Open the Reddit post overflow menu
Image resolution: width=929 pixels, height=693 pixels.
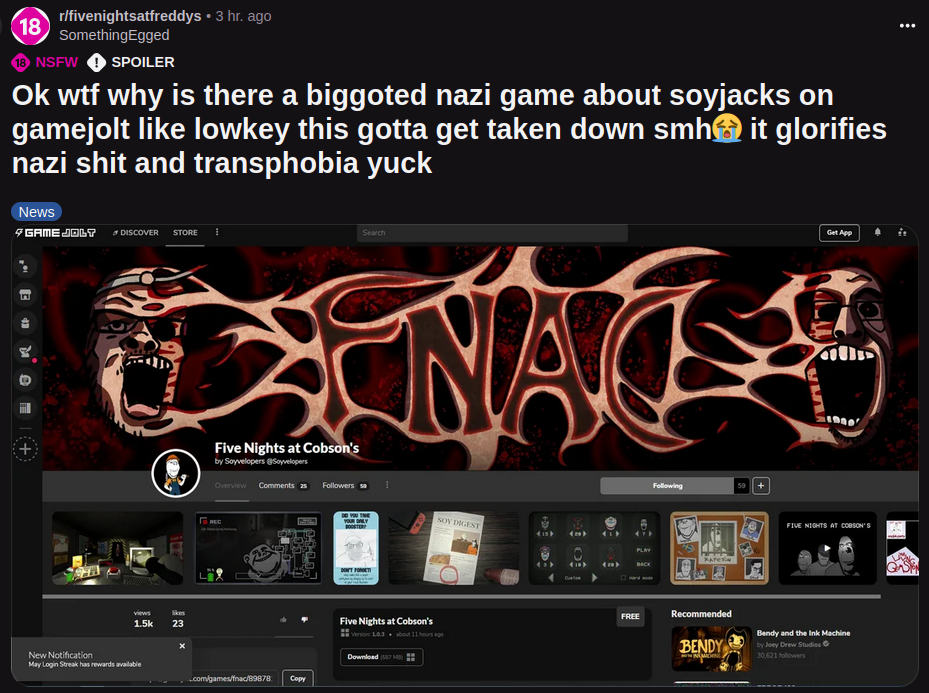click(907, 25)
